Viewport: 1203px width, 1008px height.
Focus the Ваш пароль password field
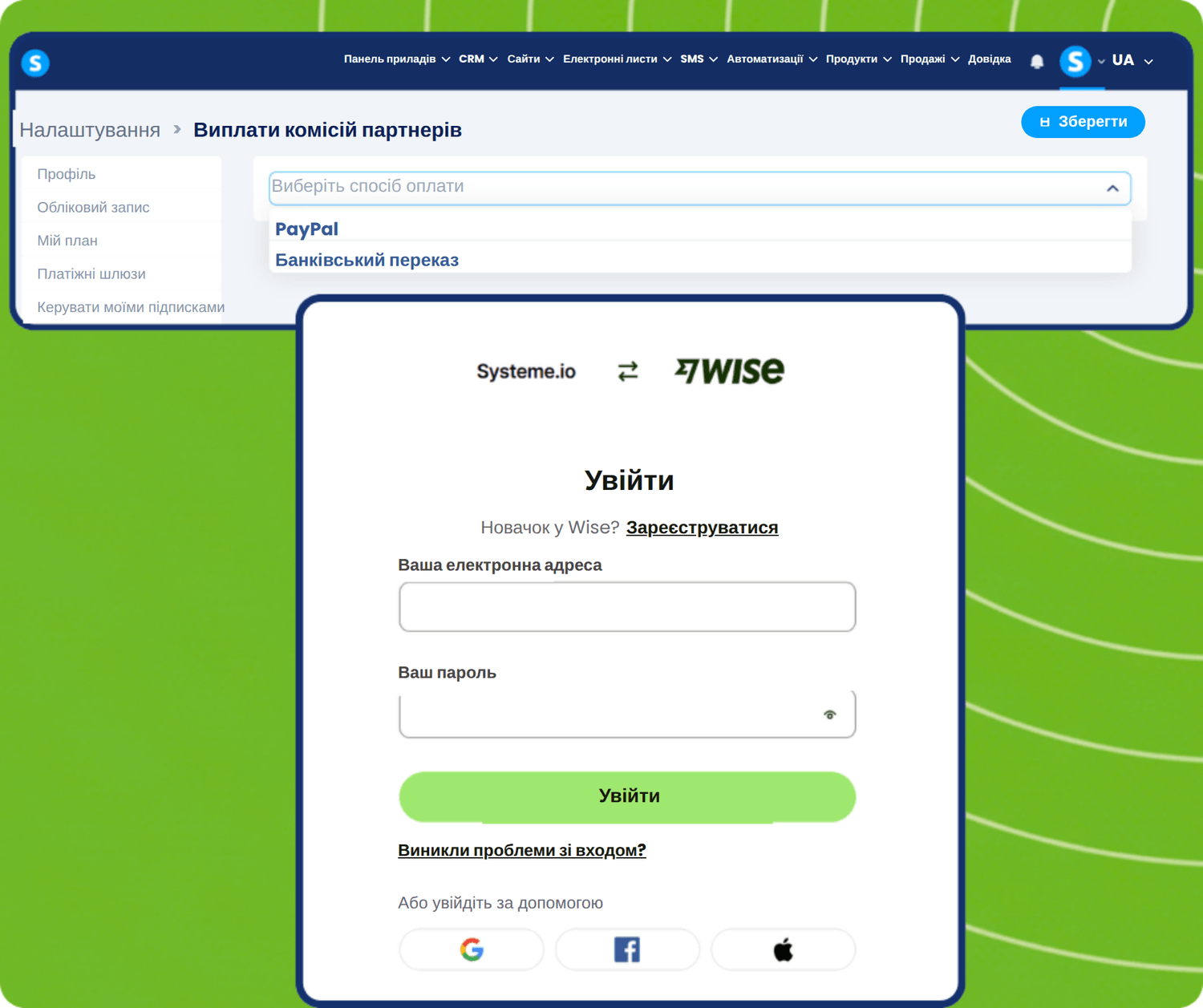[x=627, y=714]
